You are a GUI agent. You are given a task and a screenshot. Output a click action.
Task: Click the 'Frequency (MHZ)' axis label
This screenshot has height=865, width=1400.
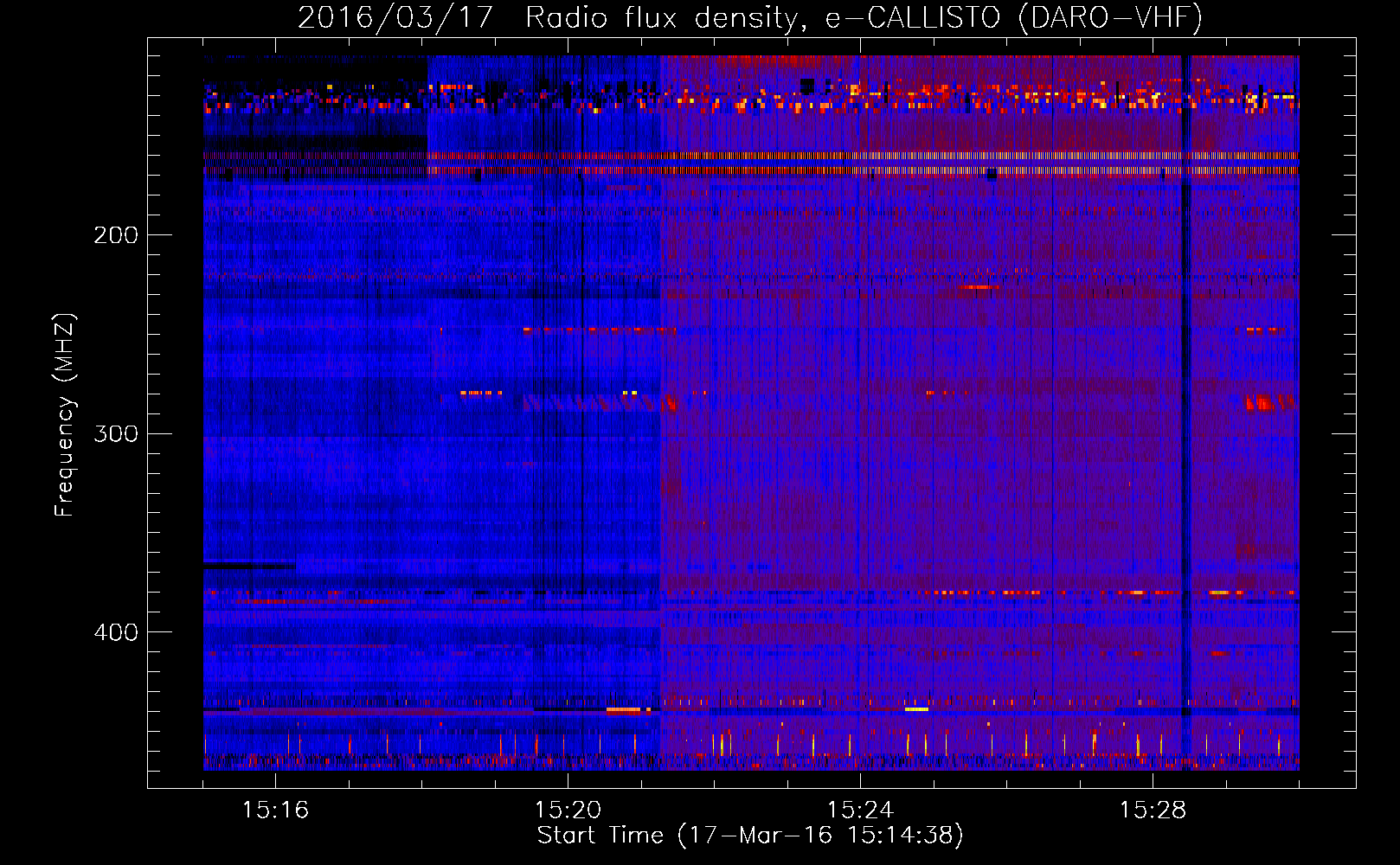(x=65, y=415)
